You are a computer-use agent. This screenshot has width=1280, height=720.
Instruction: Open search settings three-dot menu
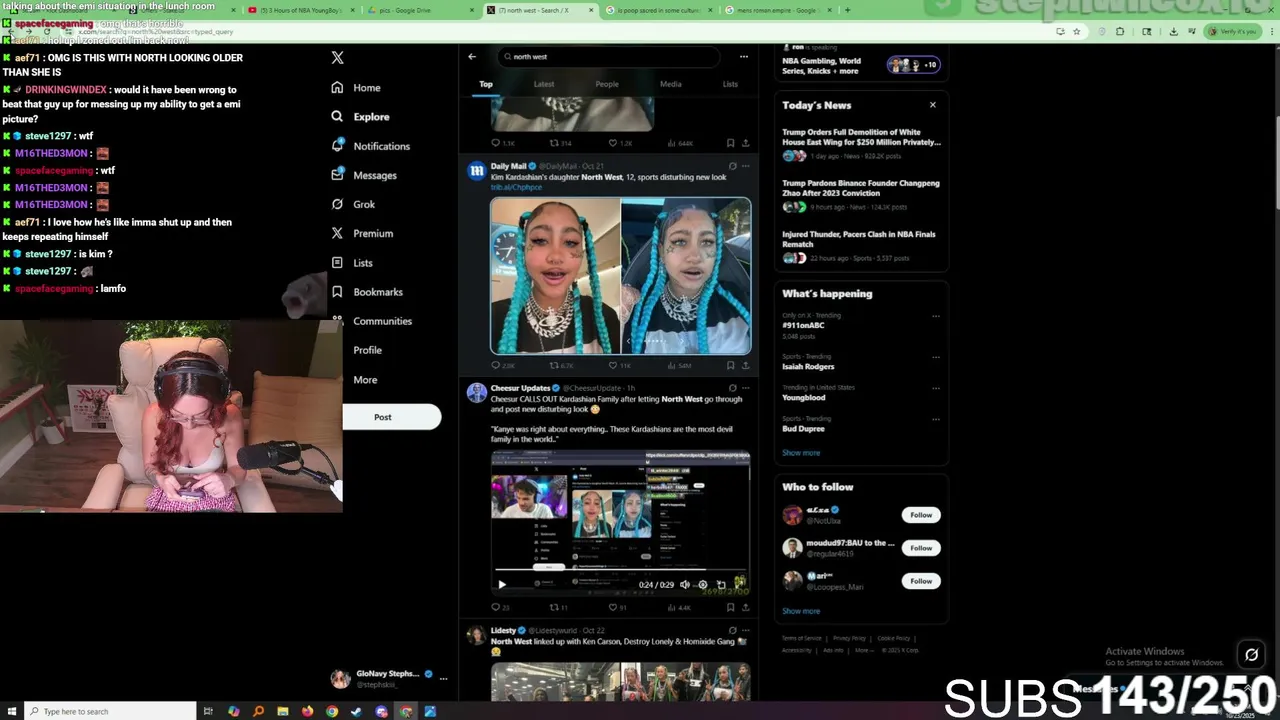click(743, 57)
